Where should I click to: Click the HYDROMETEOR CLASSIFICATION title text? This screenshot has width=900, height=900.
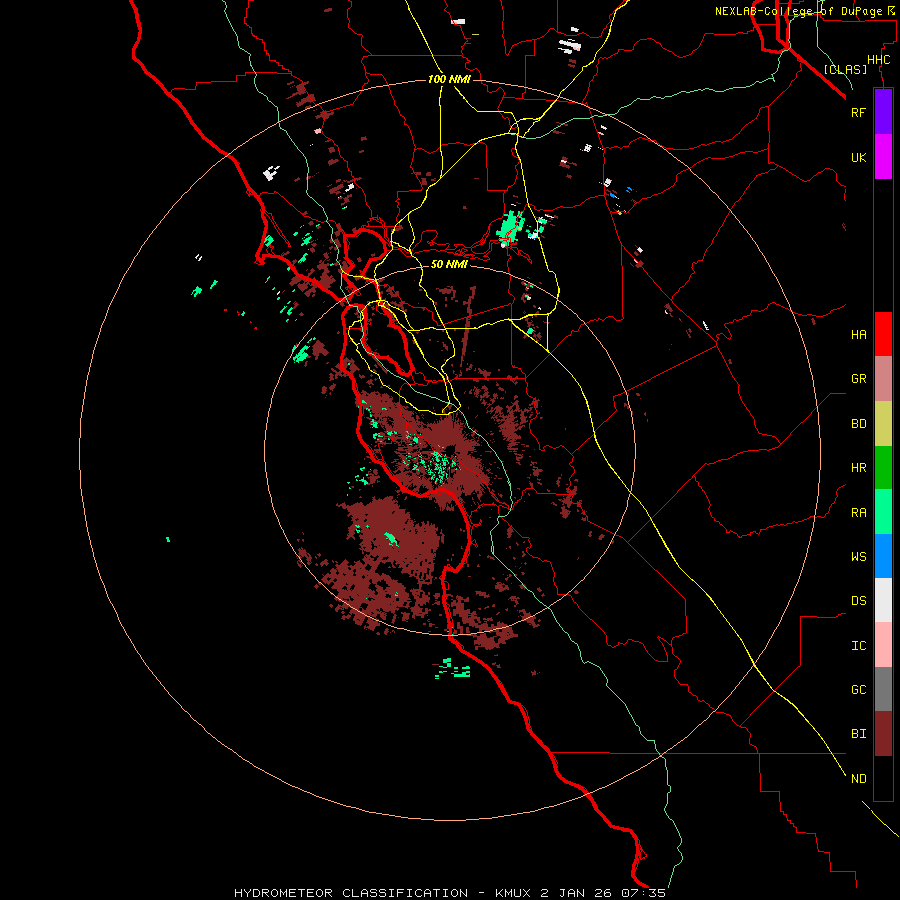(x=351, y=893)
